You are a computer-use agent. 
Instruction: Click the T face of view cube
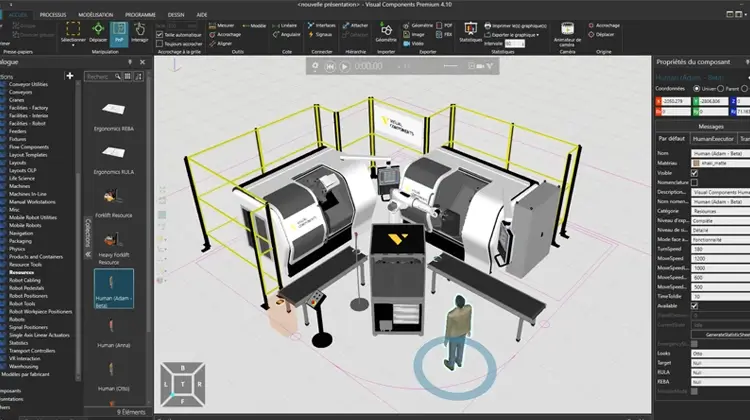click(x=182, y=384)
